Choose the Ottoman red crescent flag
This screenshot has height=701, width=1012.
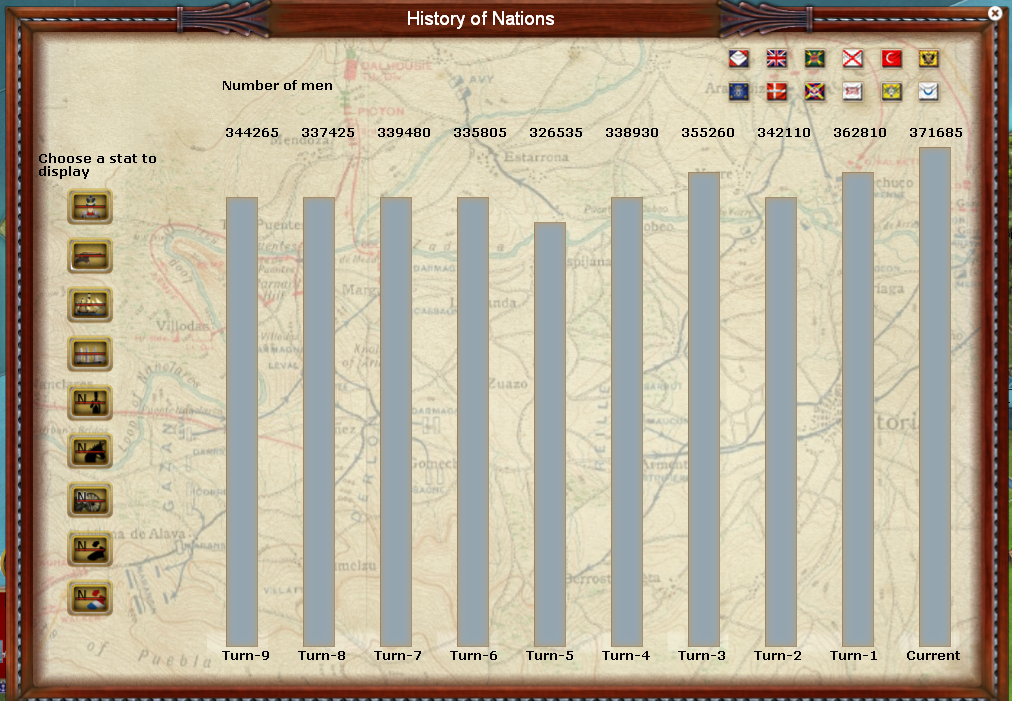[891, 59]
